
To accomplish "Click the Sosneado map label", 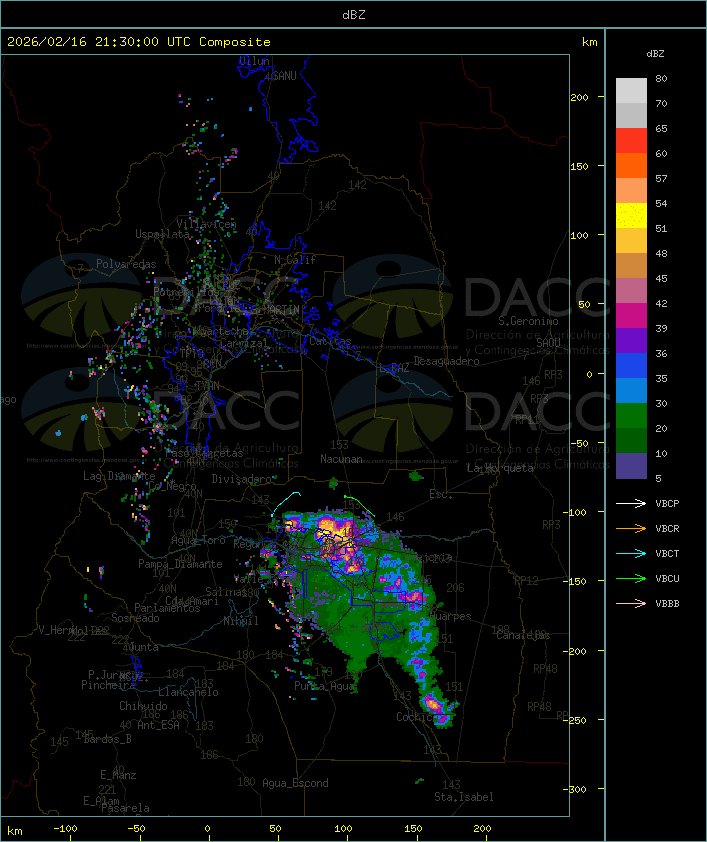I will (x=135, y=618).
